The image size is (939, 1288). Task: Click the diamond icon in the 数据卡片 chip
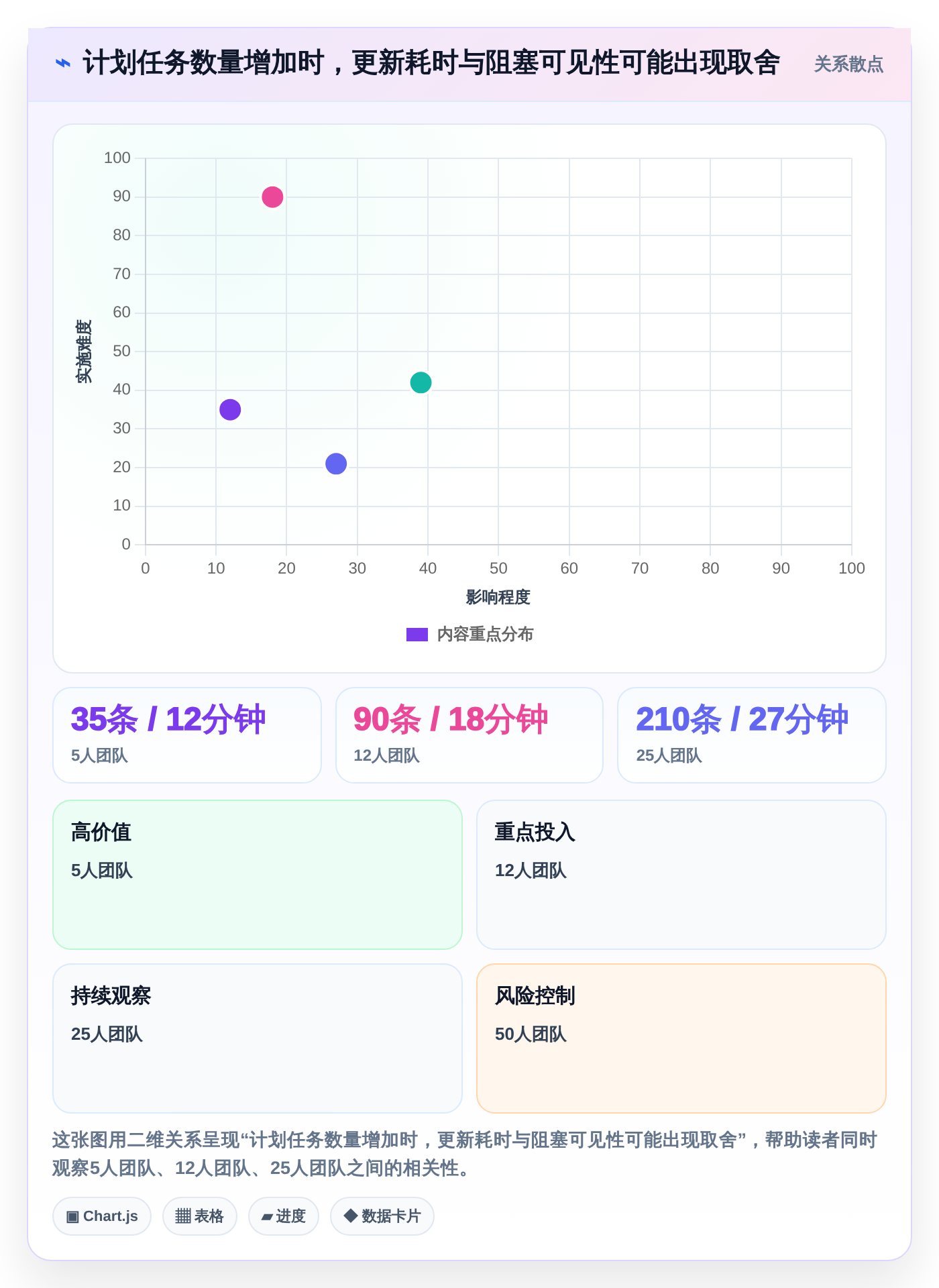(351, 1216)
